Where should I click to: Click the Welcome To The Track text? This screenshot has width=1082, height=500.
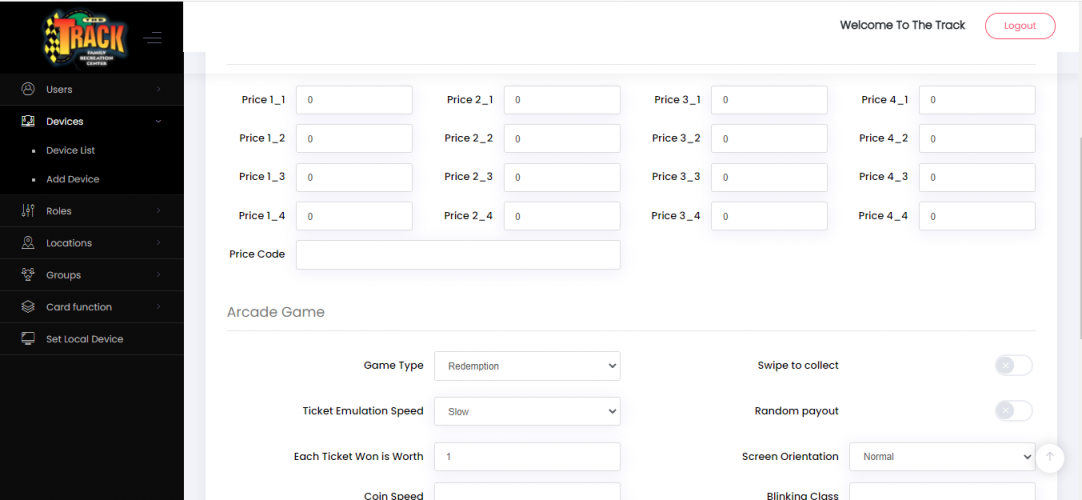(x=902, y=25)
